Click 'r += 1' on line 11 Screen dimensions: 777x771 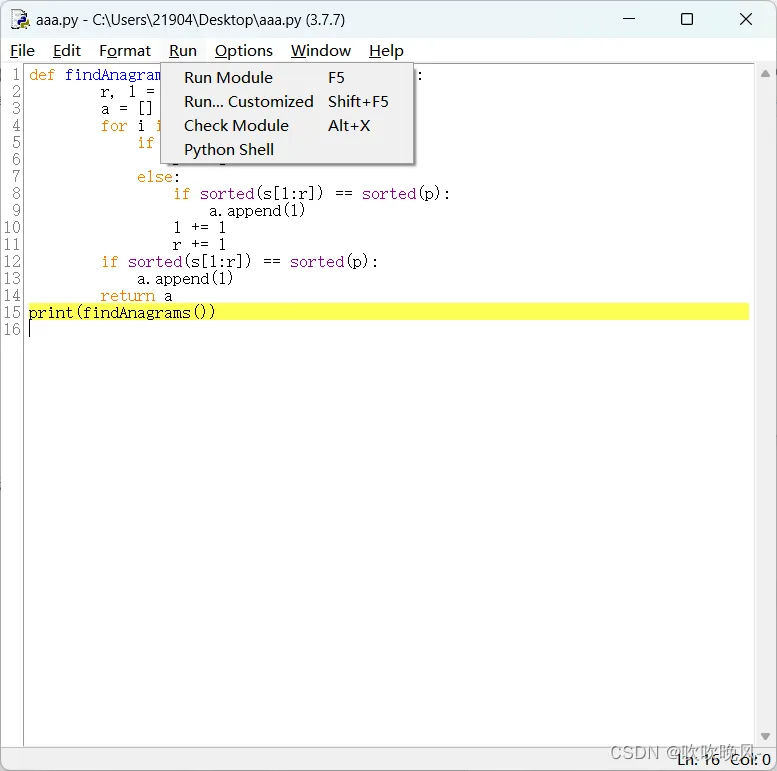199,244
